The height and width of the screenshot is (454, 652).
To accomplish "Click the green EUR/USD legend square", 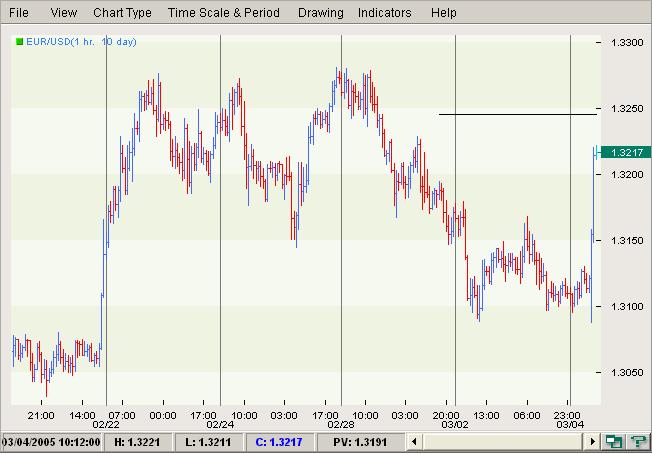I will click(19, 42).
